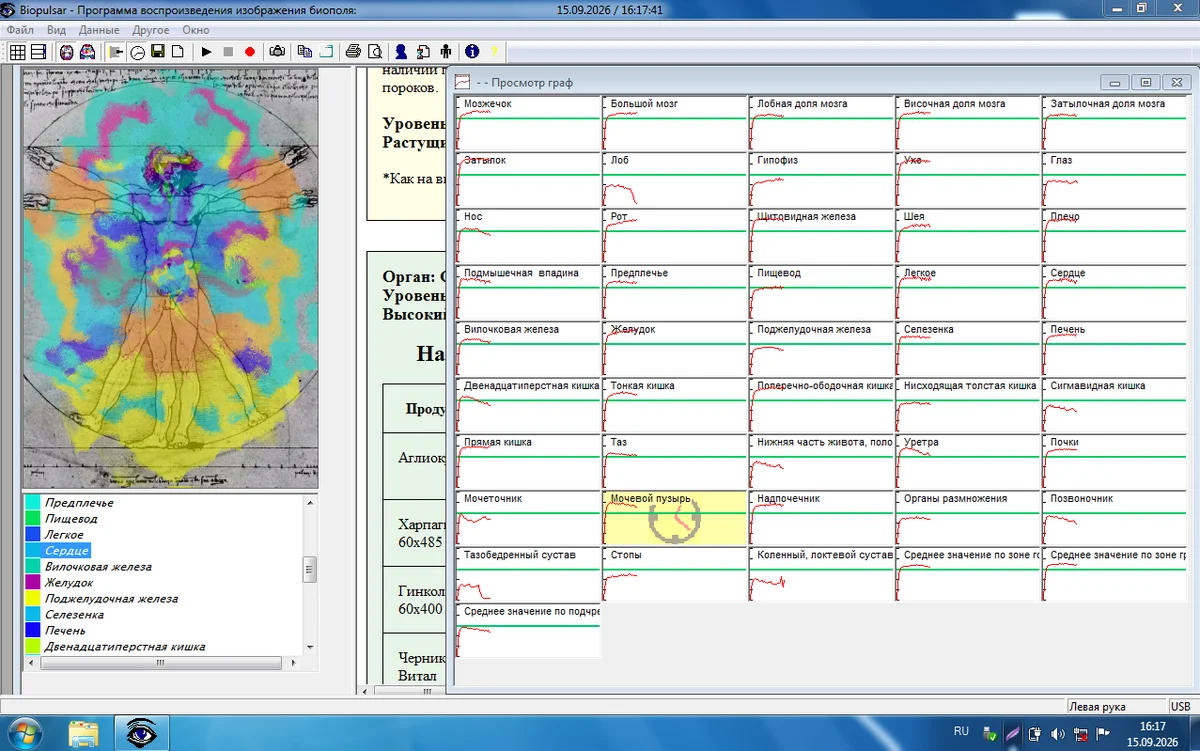
Task: Click the Biopulsar eye taskbar icon
Action: click(141, 733)
